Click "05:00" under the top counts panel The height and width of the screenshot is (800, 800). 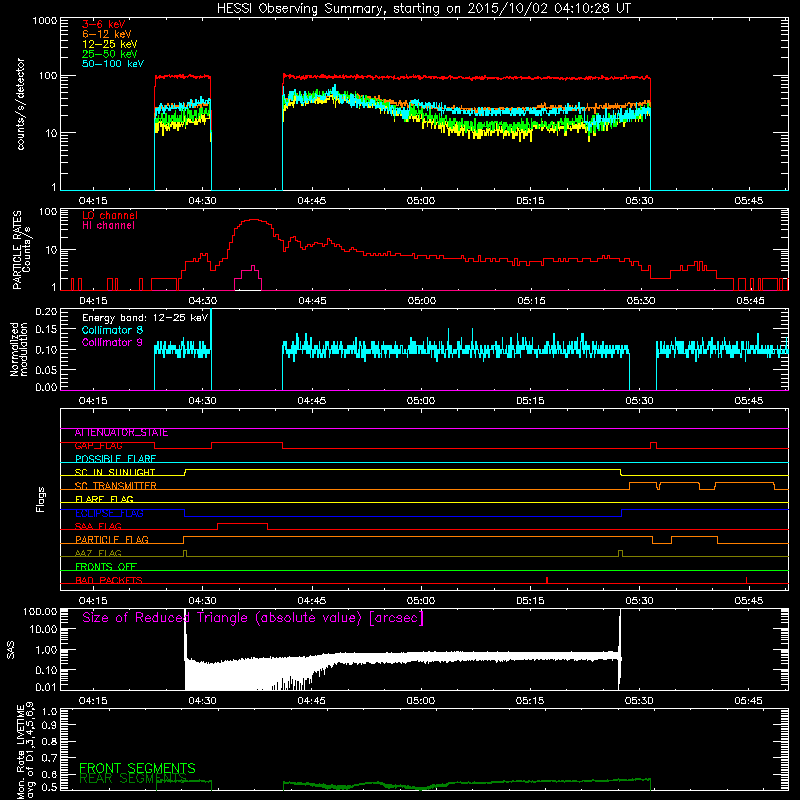coord(421,201)
